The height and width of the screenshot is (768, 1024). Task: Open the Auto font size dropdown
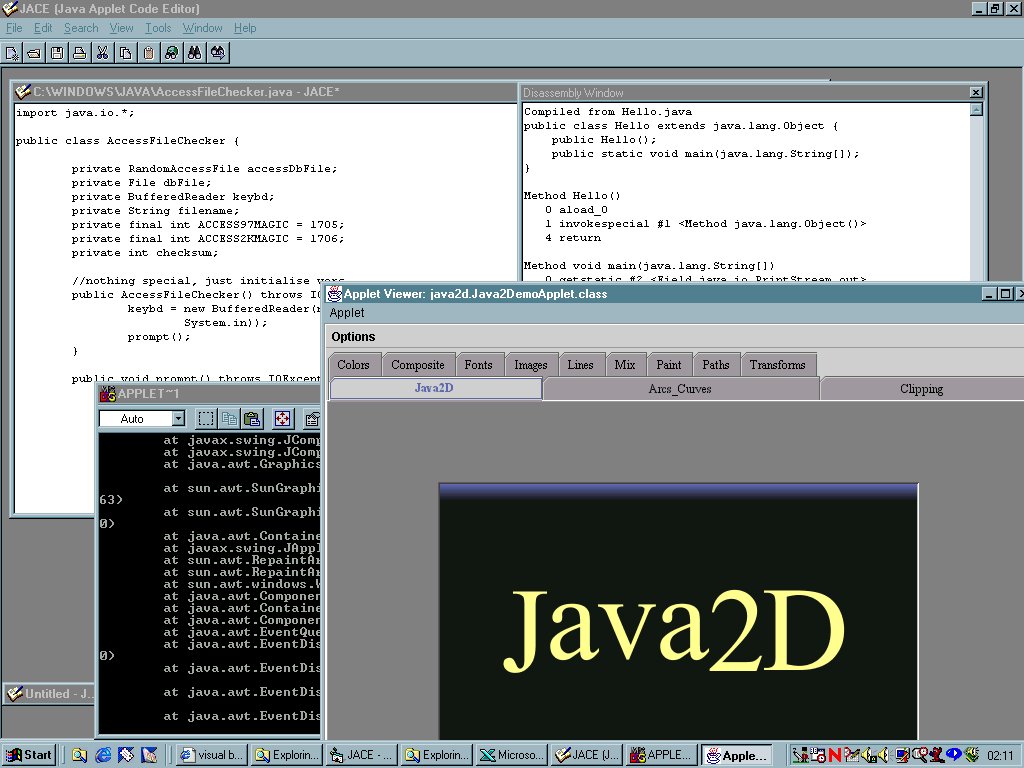point(178,419)
